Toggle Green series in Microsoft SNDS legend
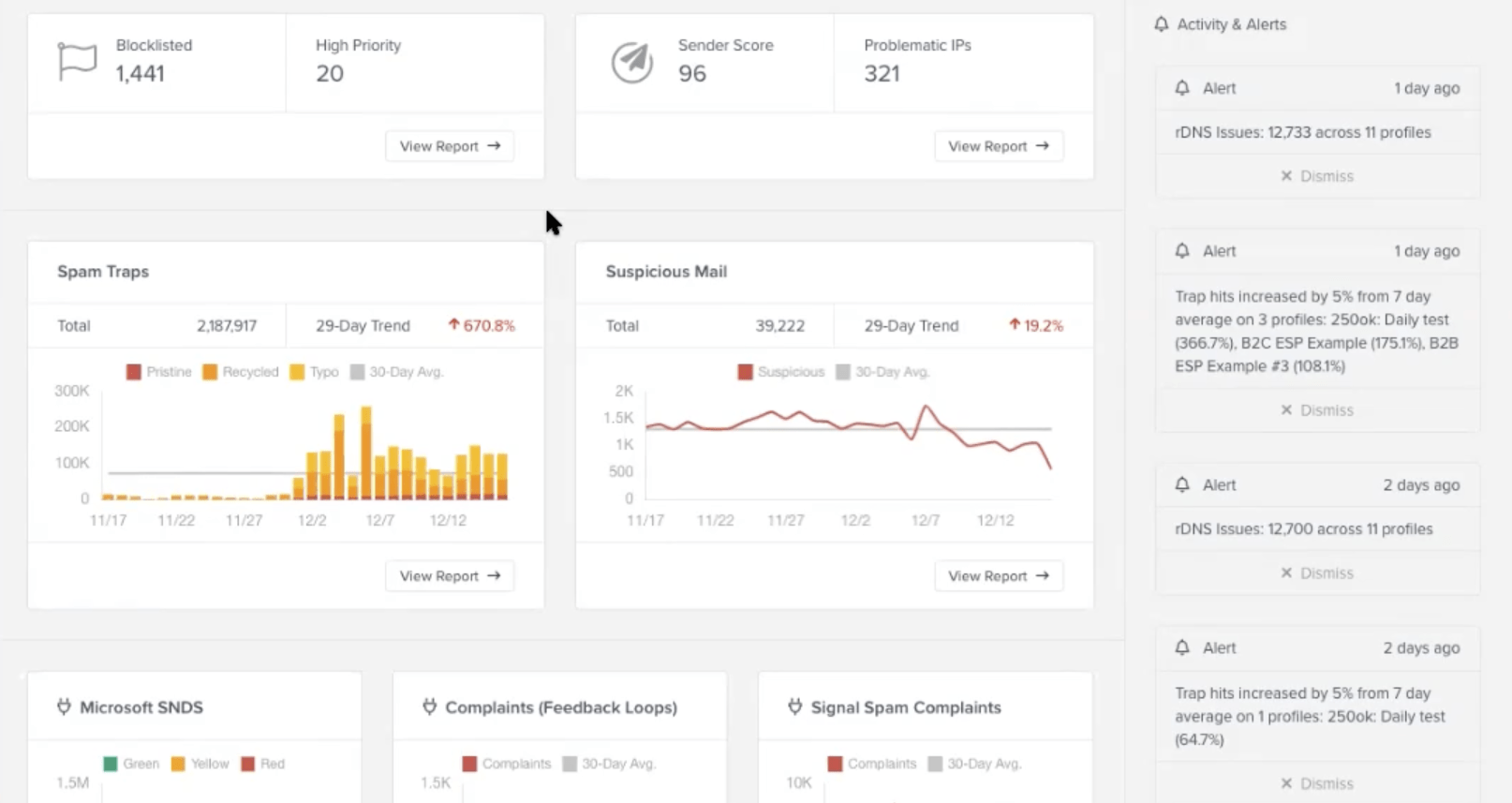Screen dimensions: 1512x803 (131, 764)
